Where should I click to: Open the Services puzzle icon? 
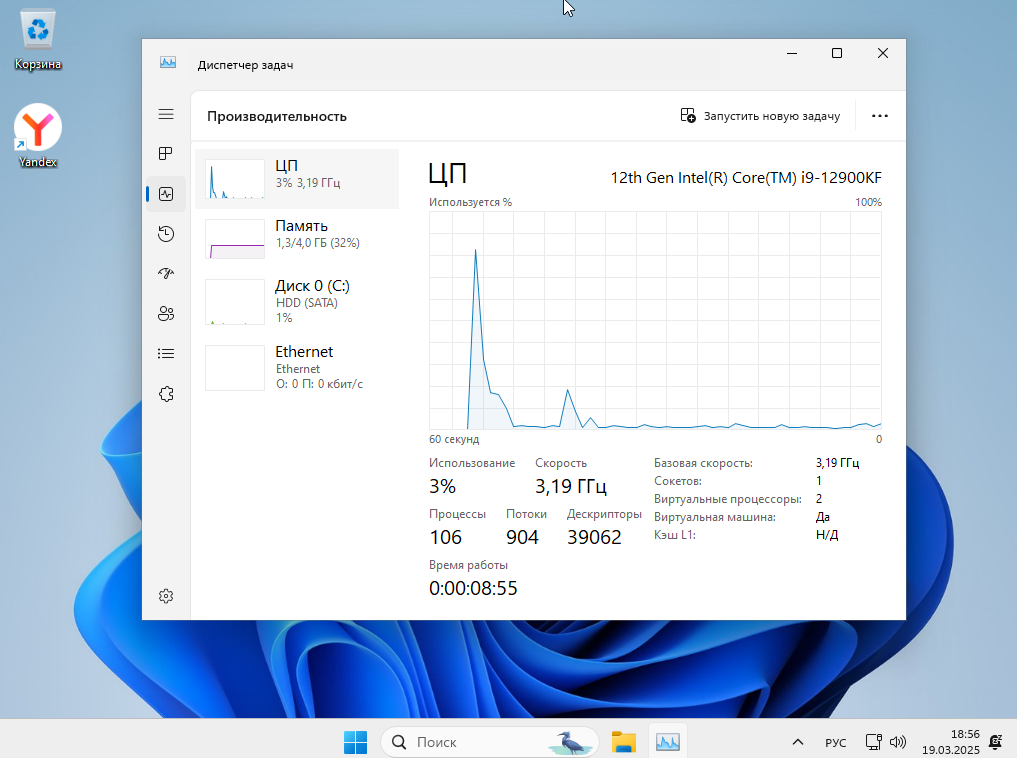click(166, 394)
